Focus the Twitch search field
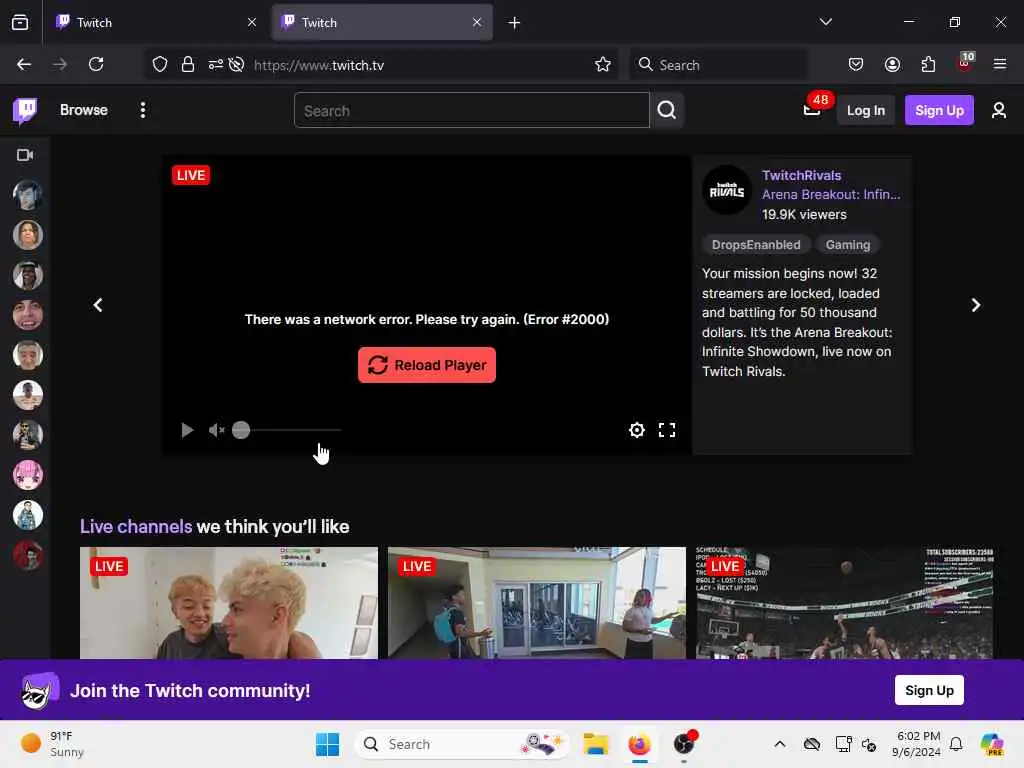Image resolution: width=1024 pixels, height=768 pixels. (x=472, y=110)
